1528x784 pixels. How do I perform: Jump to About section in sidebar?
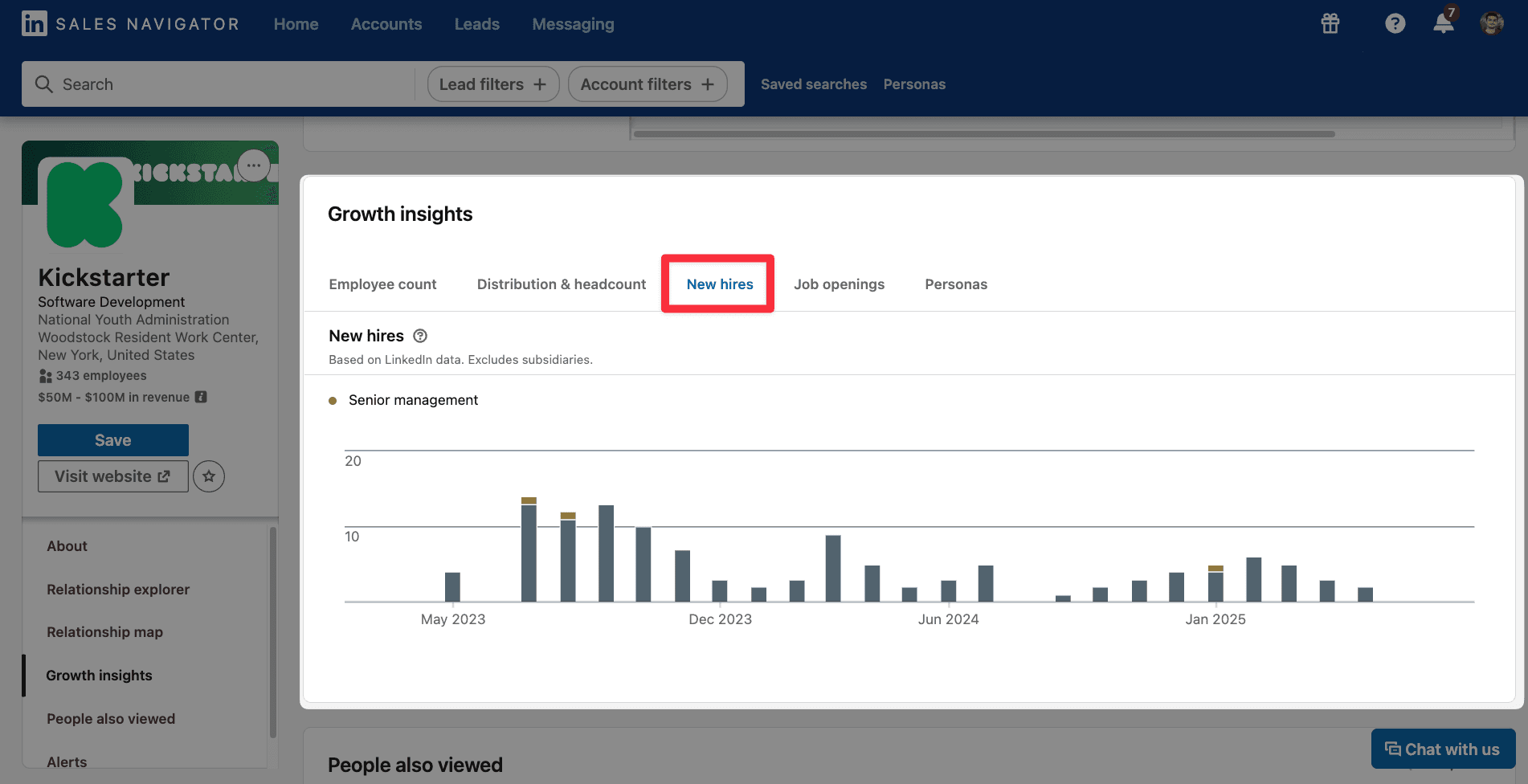[67, 546]
